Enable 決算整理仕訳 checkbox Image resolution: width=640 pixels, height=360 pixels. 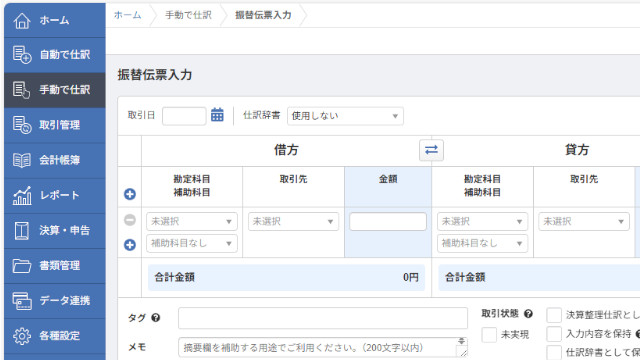[554, 315]
